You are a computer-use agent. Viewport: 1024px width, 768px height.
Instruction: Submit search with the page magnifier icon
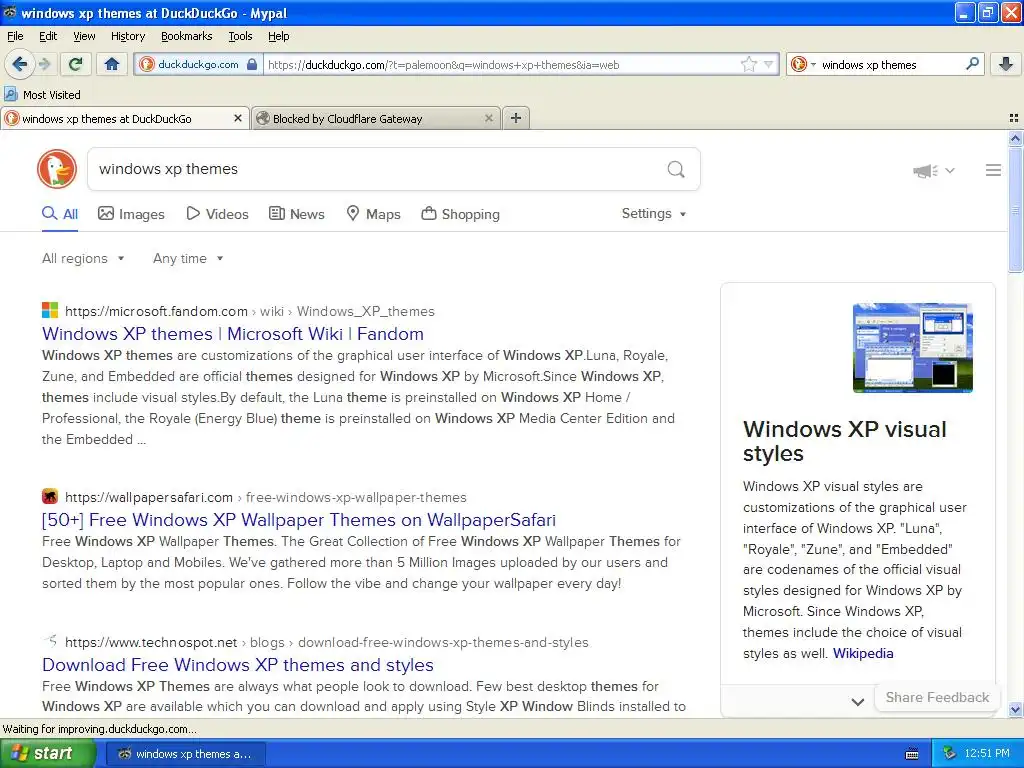click(x=676, y=169)
